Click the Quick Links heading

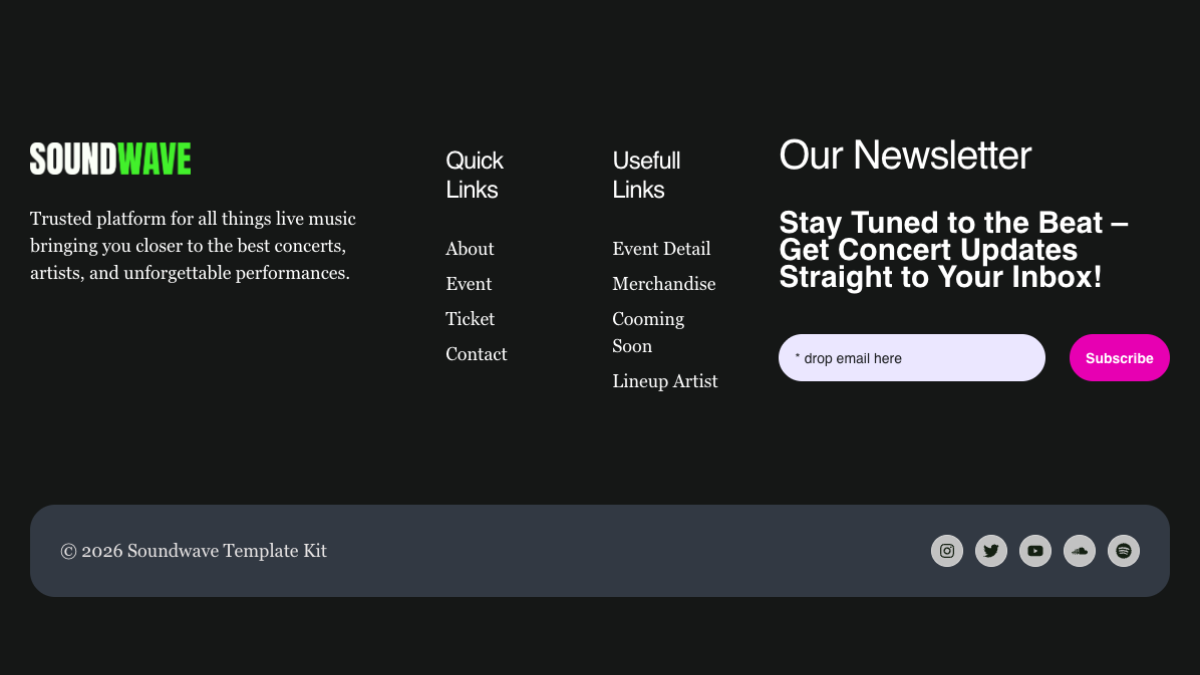coord(474,175)
